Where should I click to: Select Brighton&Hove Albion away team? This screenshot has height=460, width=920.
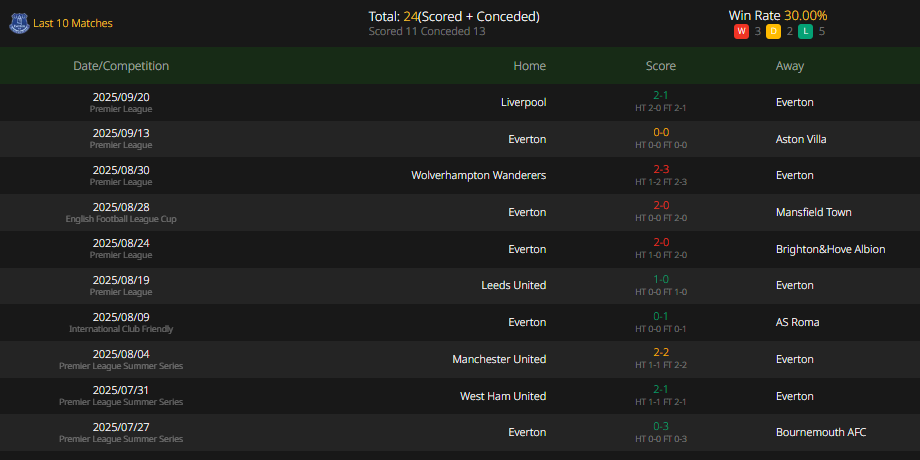tap(830, 249)
